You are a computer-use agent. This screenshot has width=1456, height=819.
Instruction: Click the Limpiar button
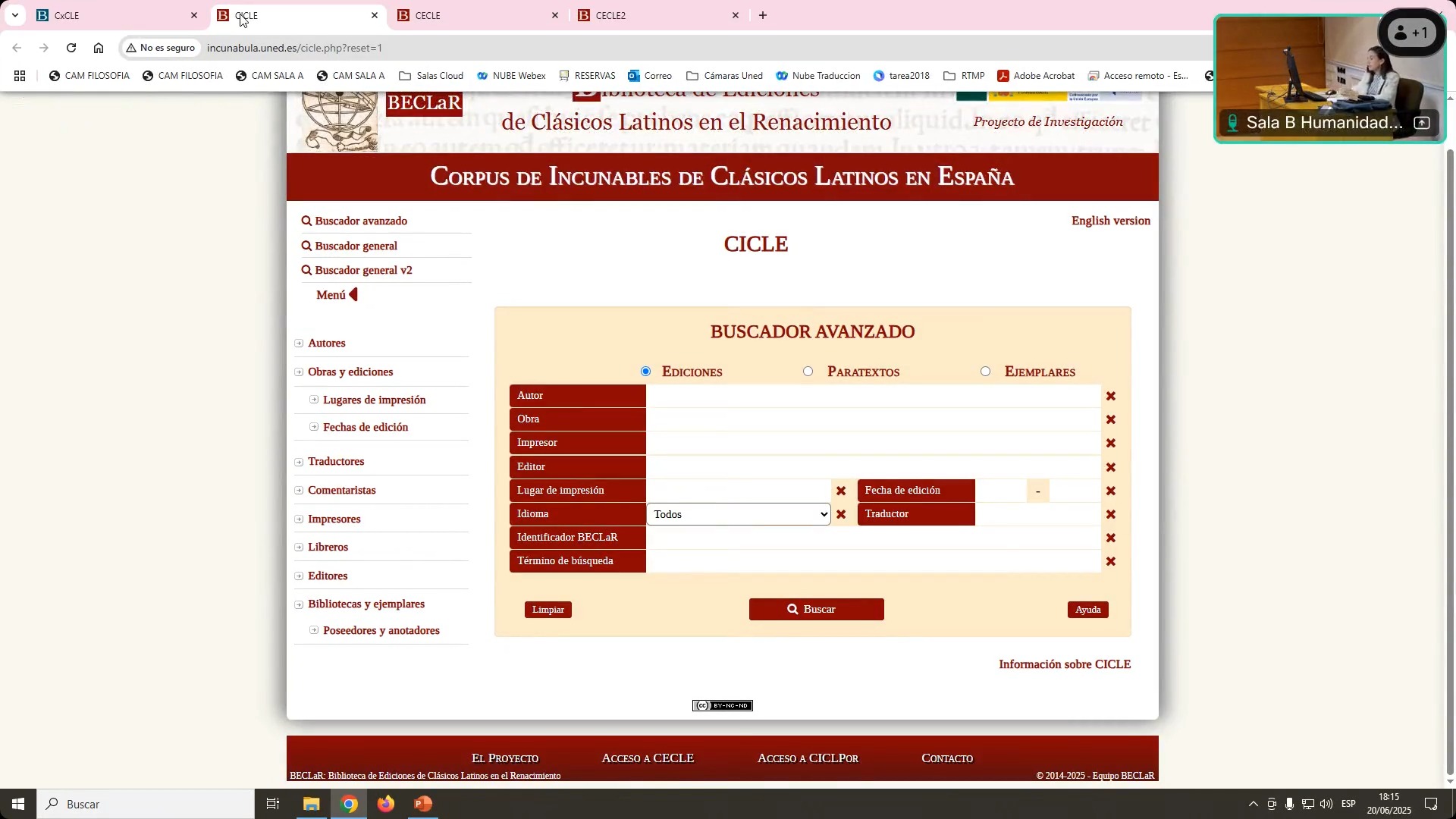548,610
